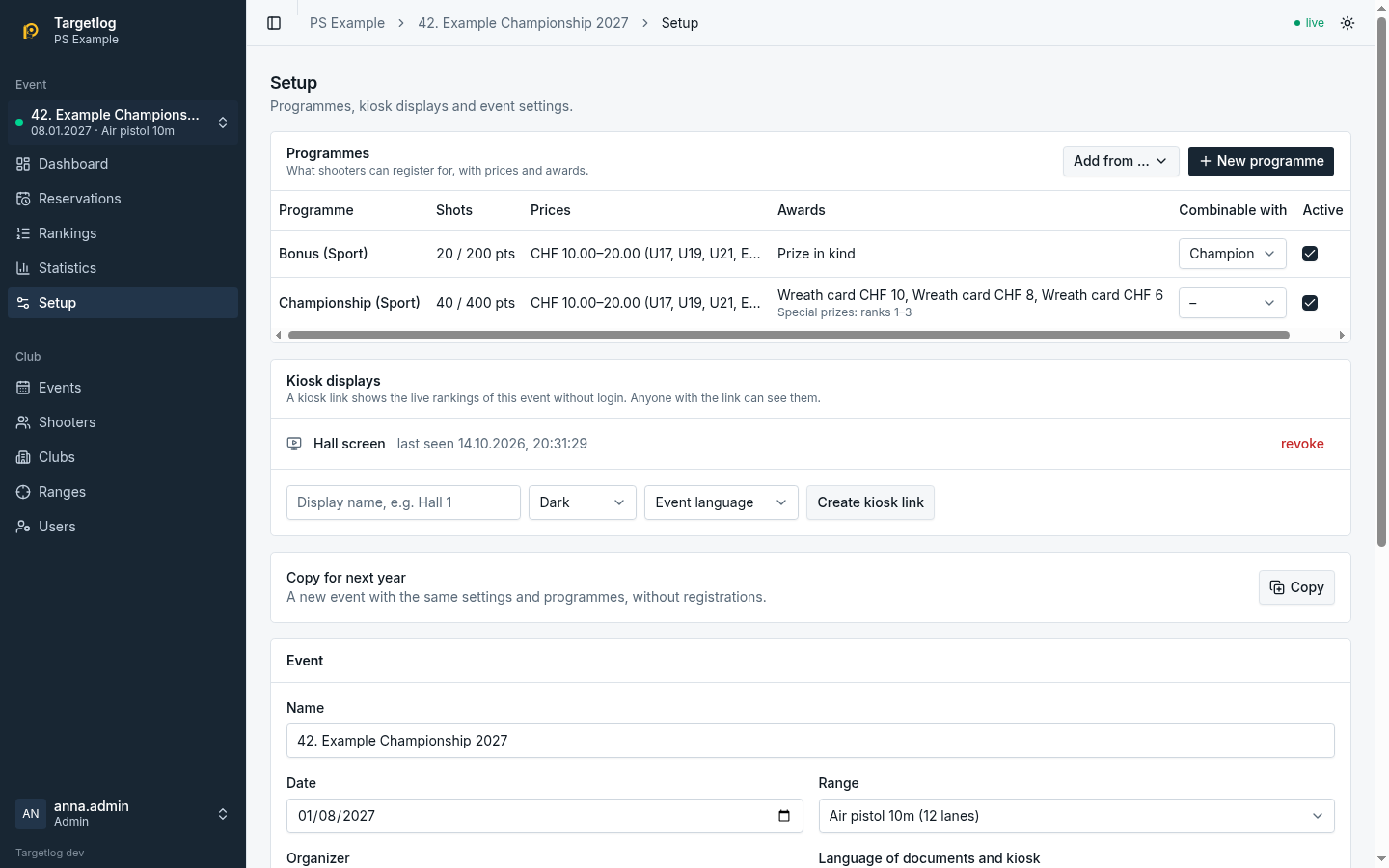Viewport: 1389px width, 868px height.
Task: Switch the light/dark theme sun icon
Action: click(x=1348, y=23)
